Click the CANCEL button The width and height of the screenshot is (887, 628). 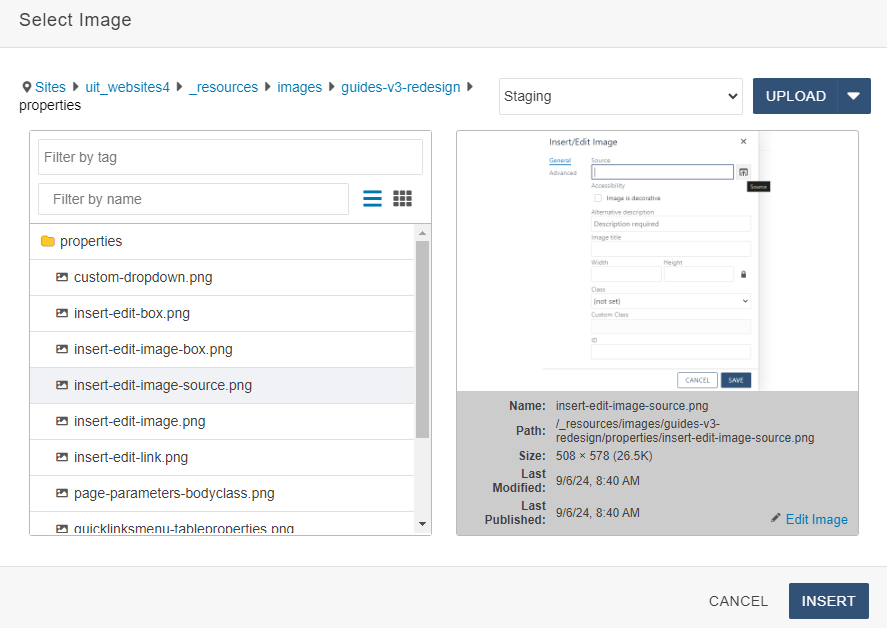(738, 601)
